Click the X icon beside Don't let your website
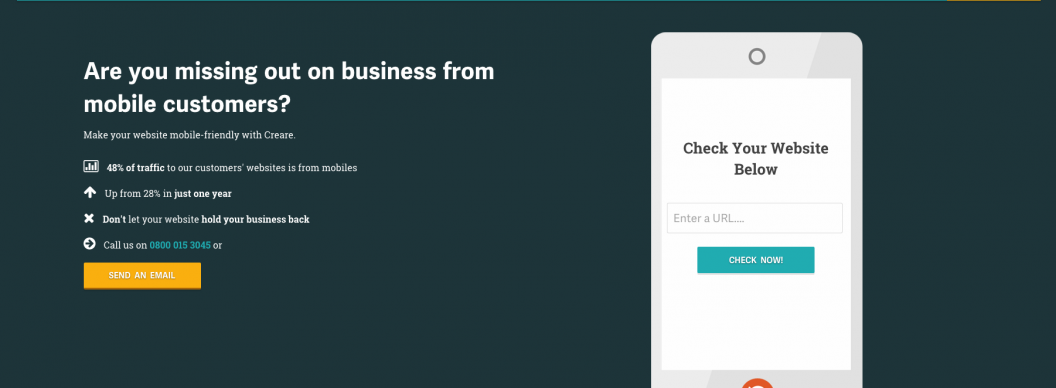This screenshot has height=388, width=1056. [89, 218]
